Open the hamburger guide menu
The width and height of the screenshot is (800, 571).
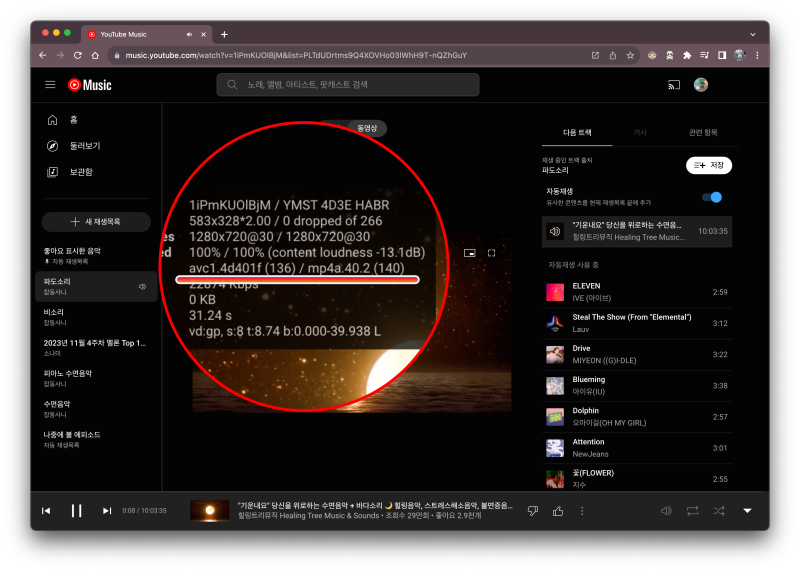tap(50, 85)
